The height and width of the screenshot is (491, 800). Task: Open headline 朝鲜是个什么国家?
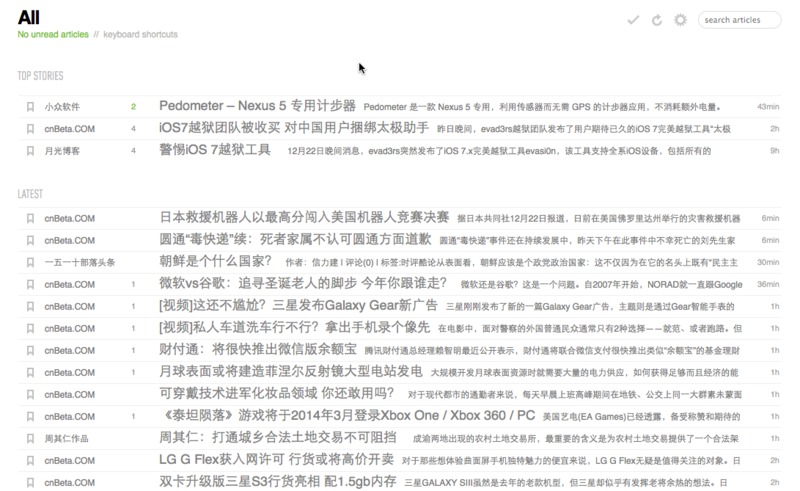[215, 261]
